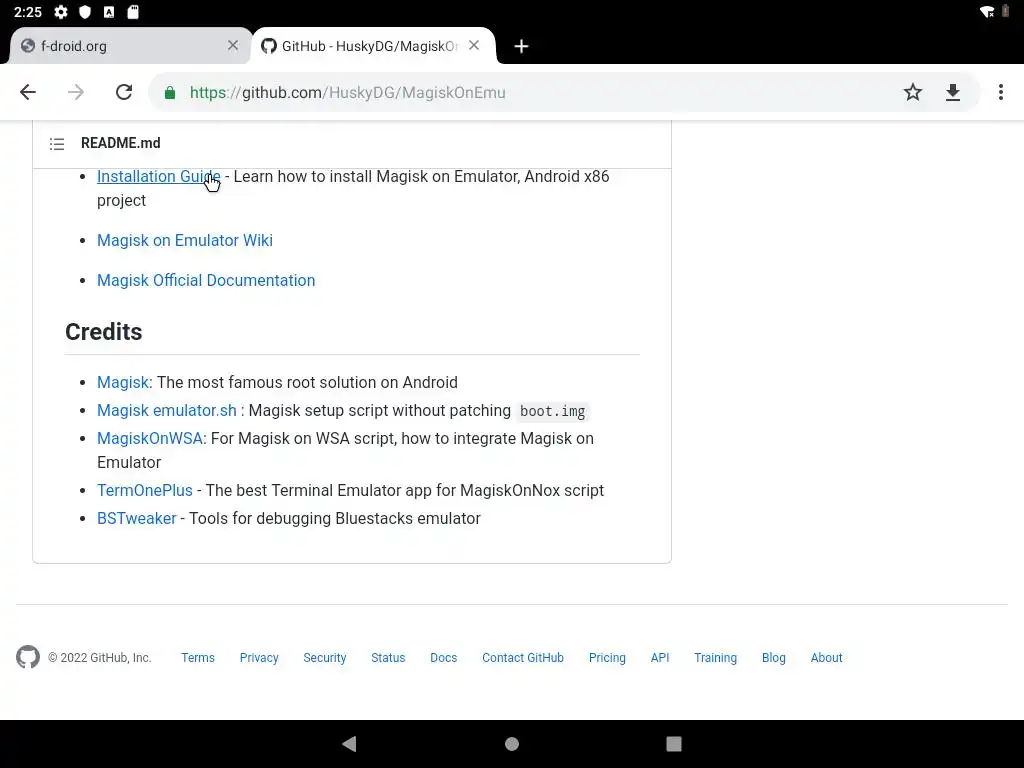The image size is (1024, 768).
Task: Tap the Wi-Fi indicator in status bar
Action: click(987, 12)
